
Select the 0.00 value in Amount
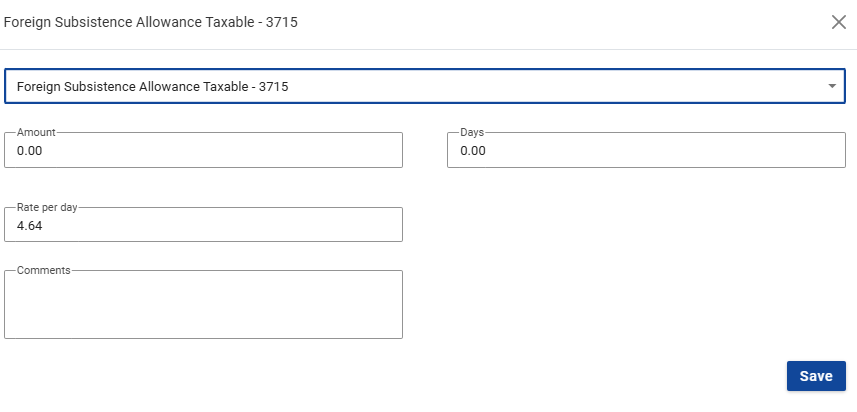pyautogui.click(x=30, y=151)
